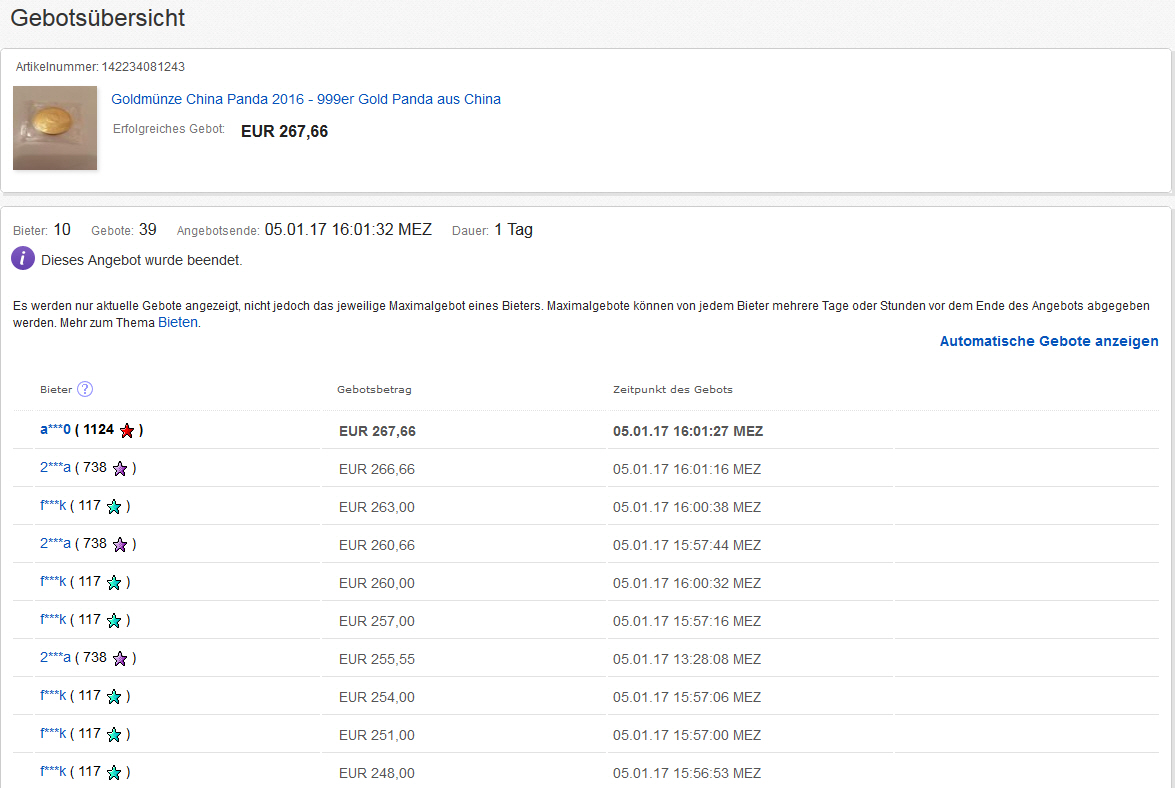1175x788 pixels.
Task: Click purple star in EUR 255,55 row
Action: click(120, 659)
